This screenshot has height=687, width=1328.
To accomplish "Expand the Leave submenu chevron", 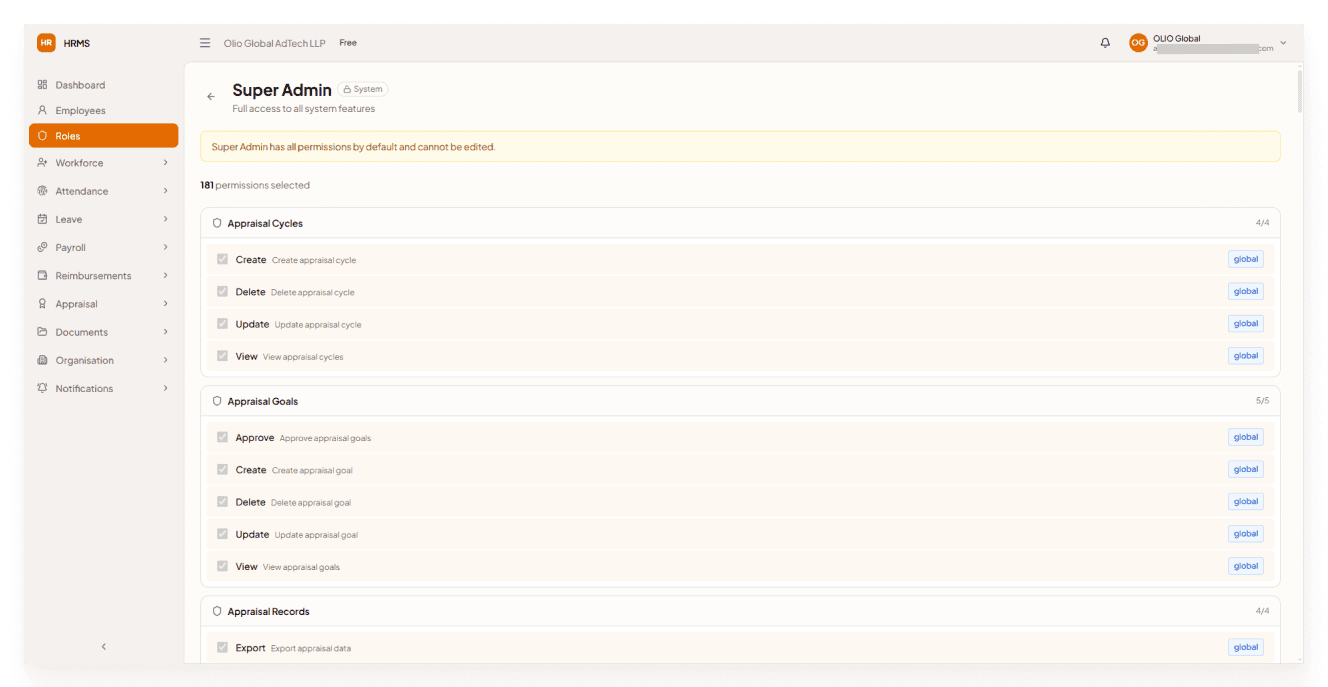I will point(165,219).
